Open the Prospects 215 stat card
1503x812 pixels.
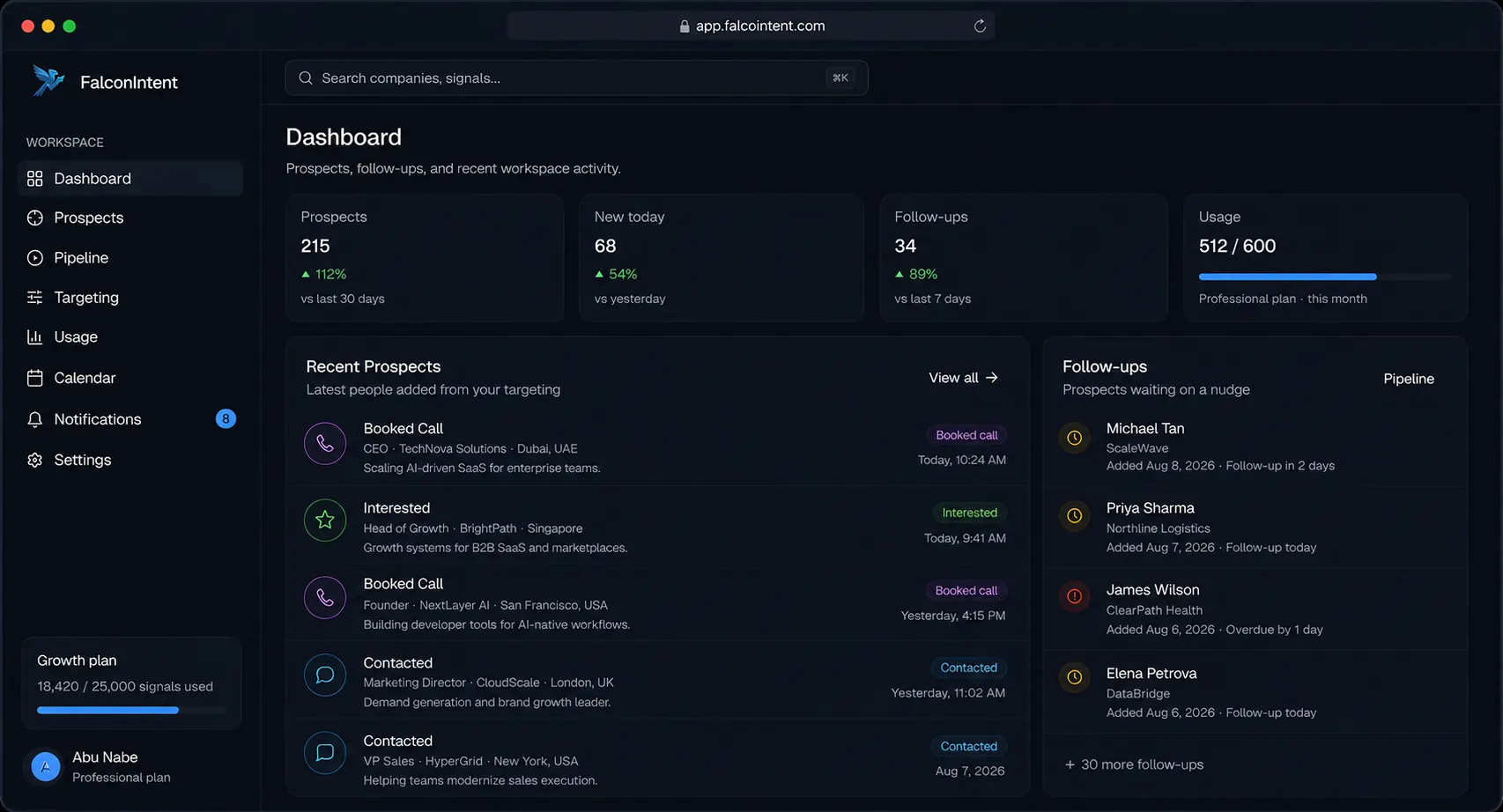[x=425, y=258]
